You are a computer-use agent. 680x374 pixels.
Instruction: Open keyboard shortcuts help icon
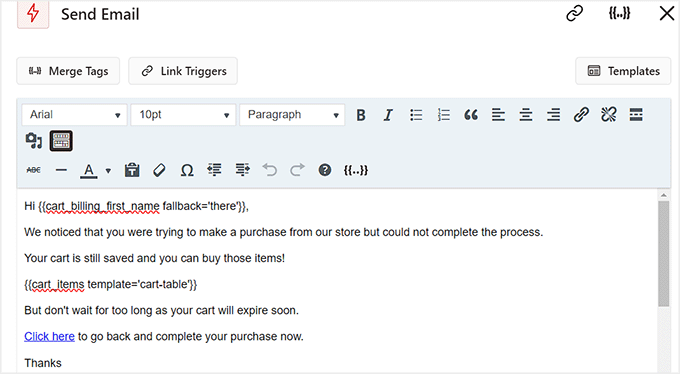coord(325,170)
